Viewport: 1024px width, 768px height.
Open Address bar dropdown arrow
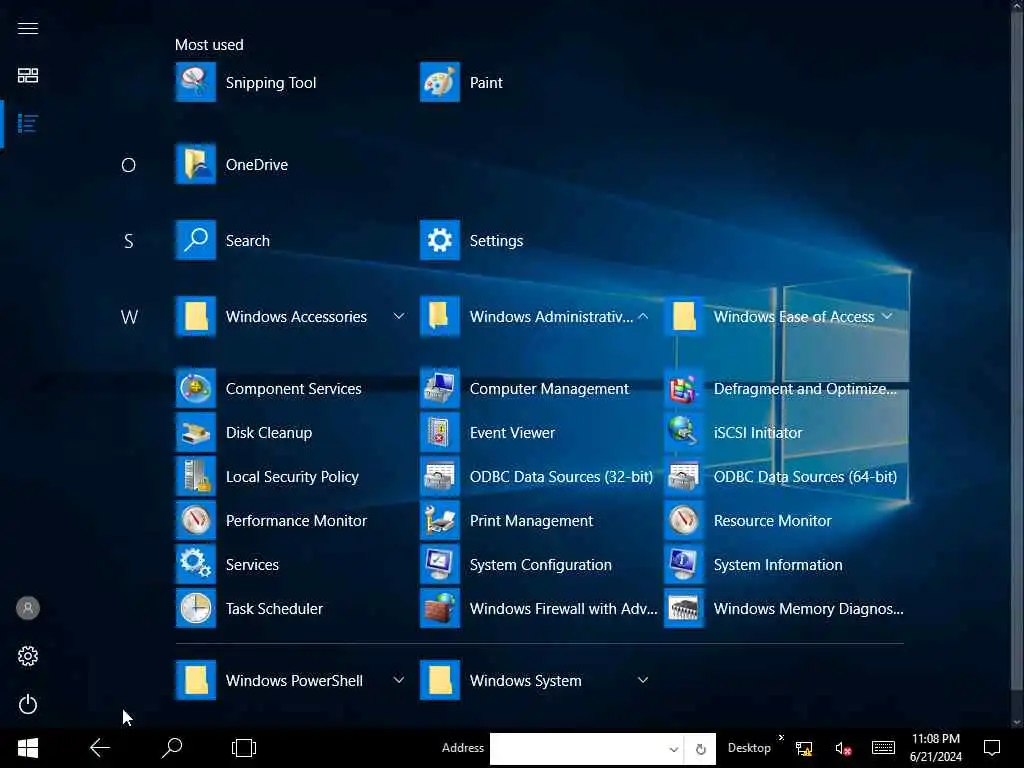[x=673, y=748]
